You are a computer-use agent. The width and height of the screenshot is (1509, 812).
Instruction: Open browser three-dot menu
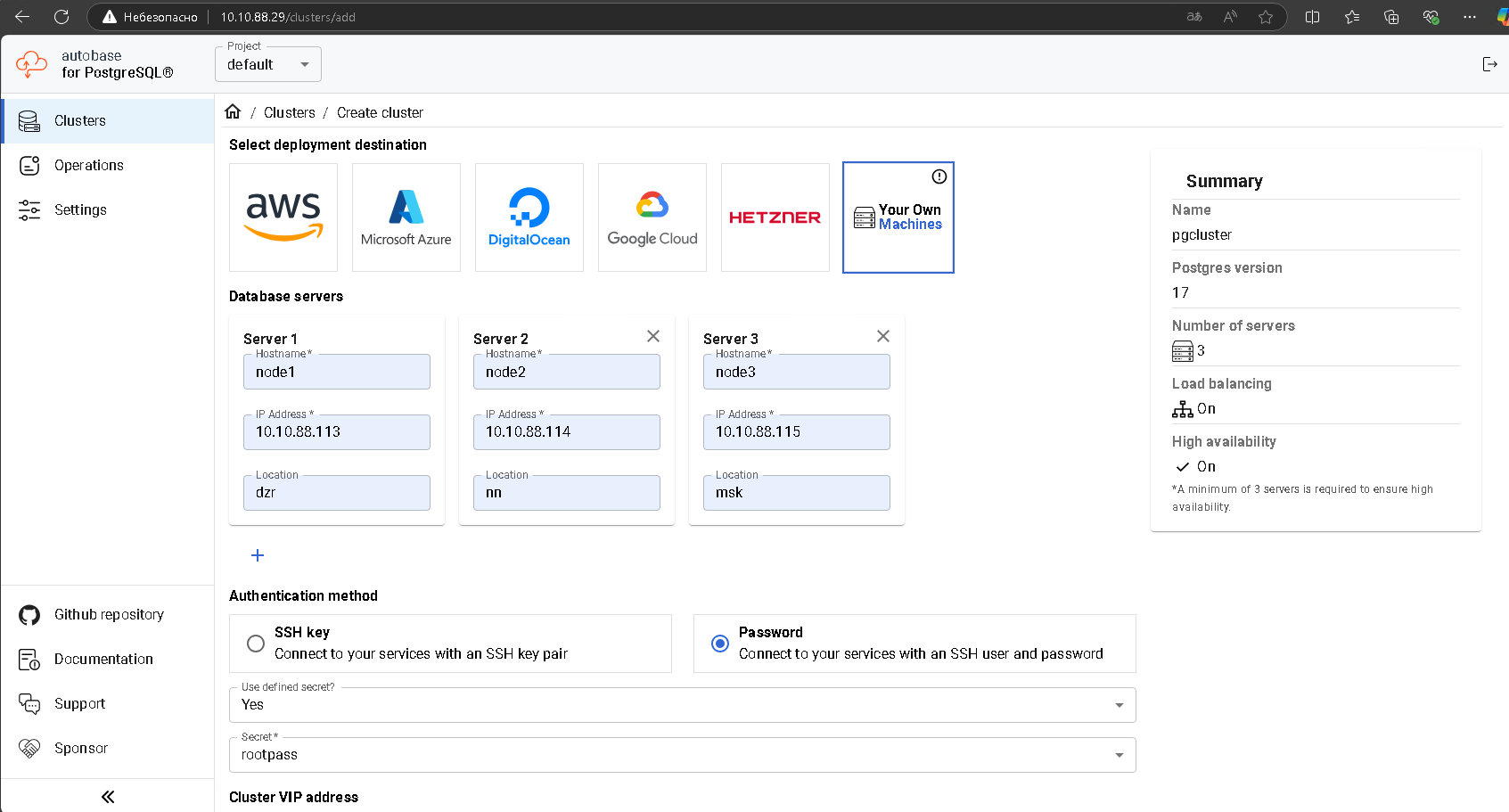pyautogui.click(x=1470, y=17)
